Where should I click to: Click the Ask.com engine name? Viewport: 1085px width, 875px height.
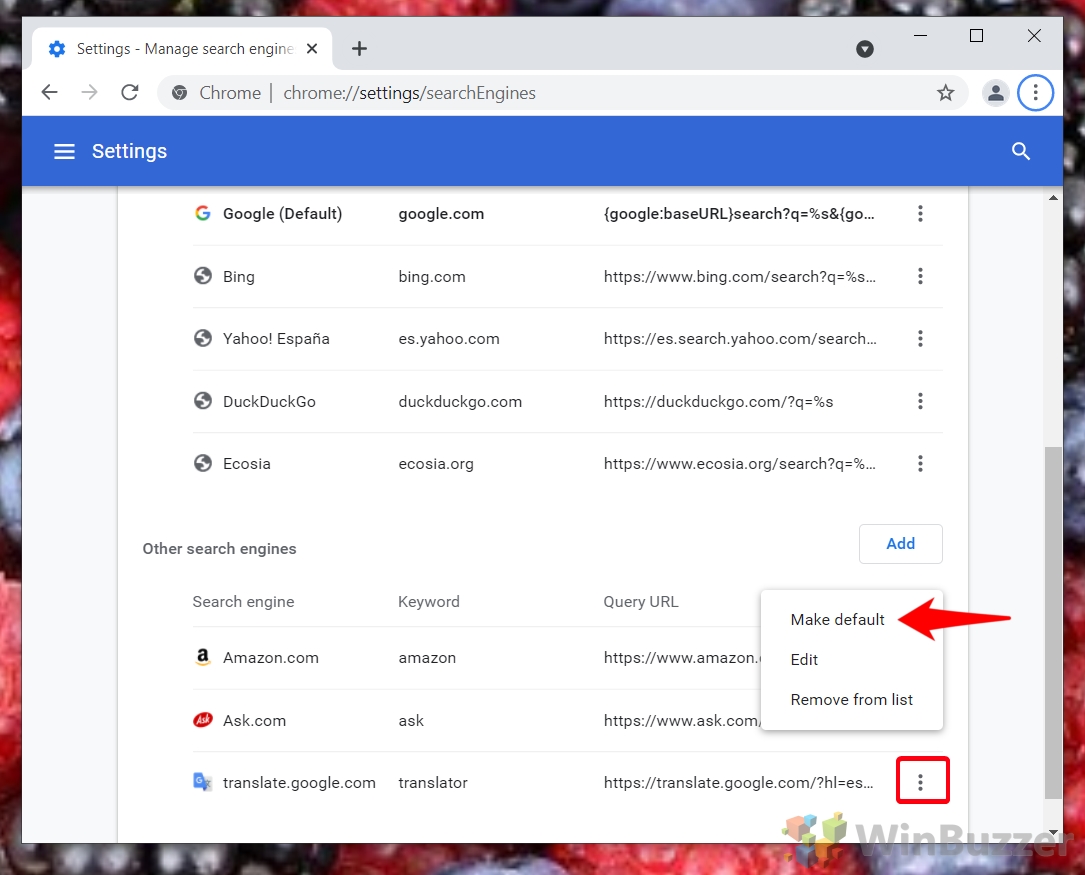coord(254,721)
